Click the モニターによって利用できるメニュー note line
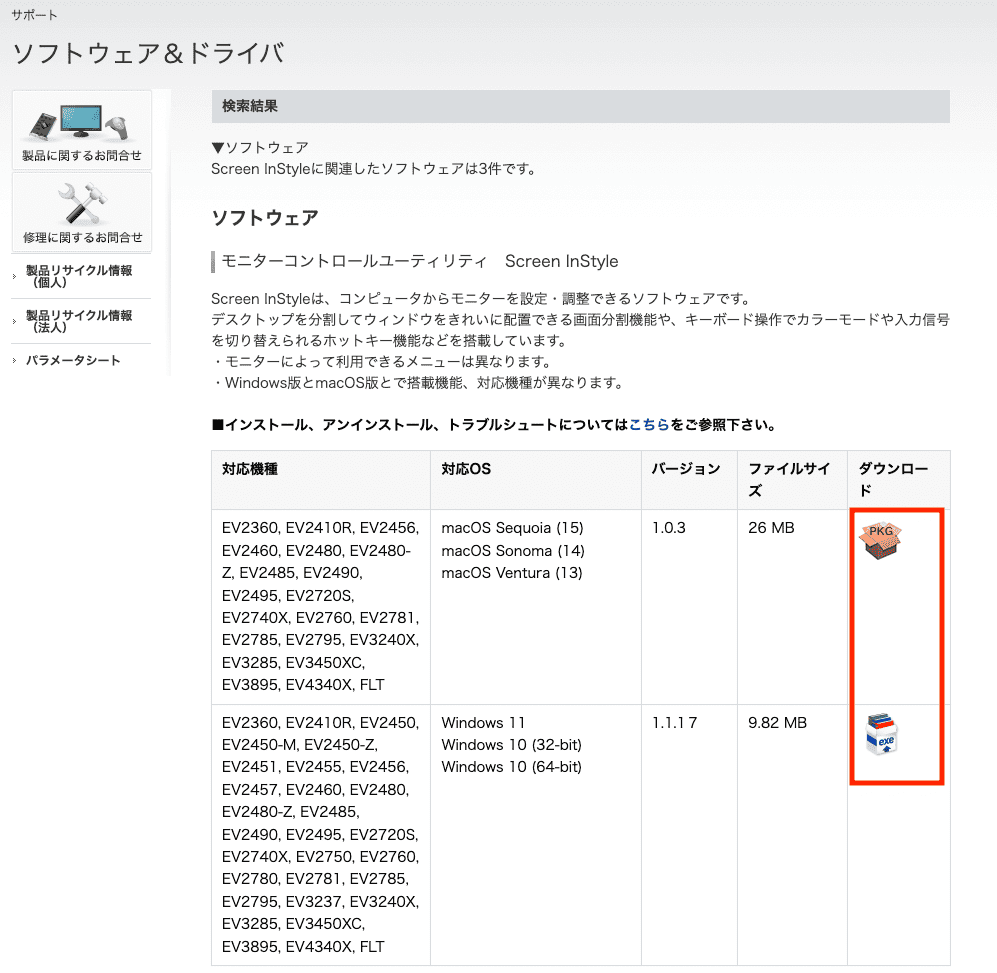This screenshot has height=973, width=997. click(382, 362)
